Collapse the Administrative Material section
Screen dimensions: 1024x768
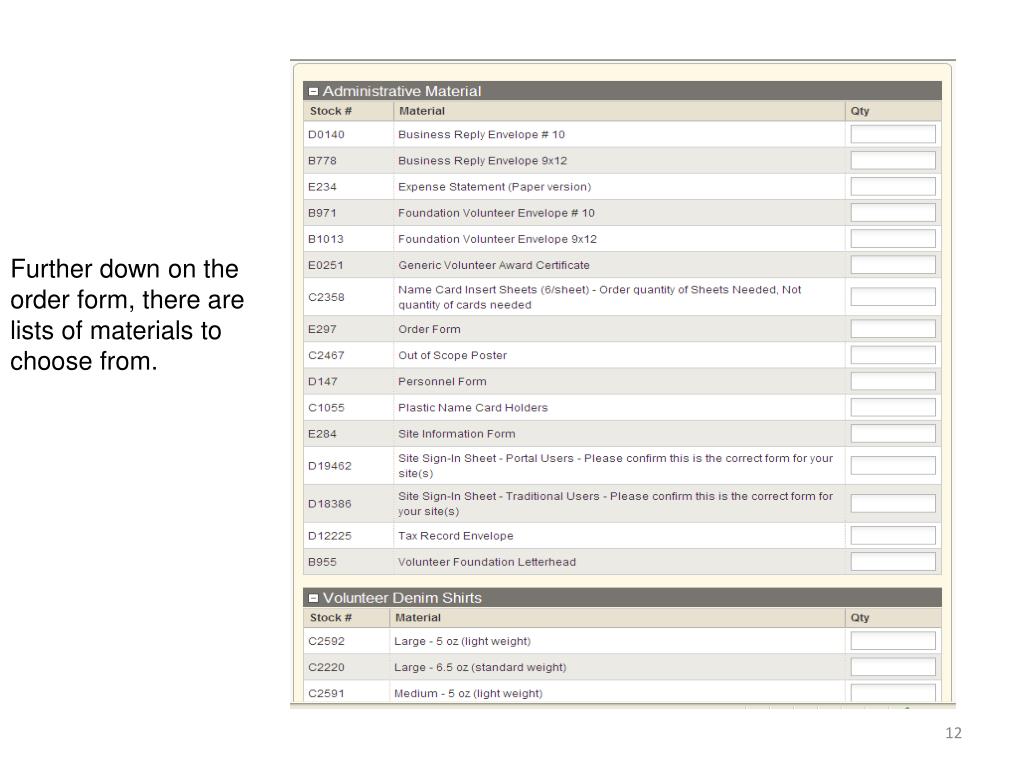[x=313, y=91]
